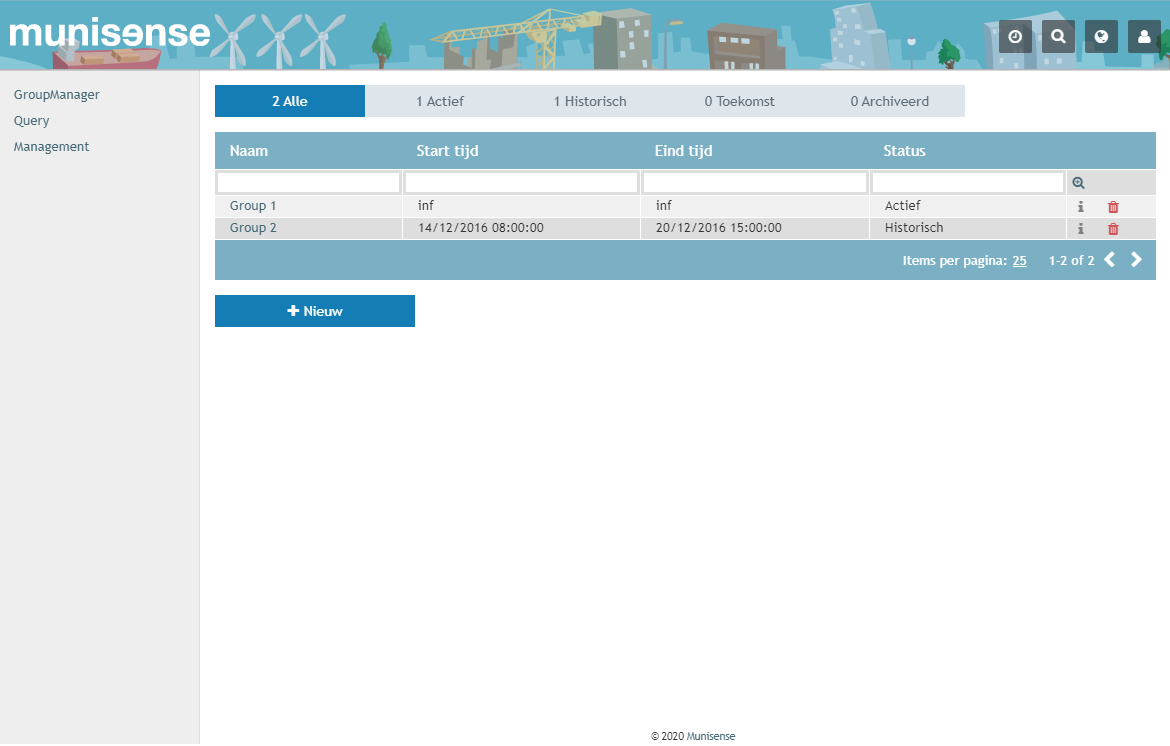Go to previous page with left chevron
This screenshot has width=1170, height=746.
(1109, 259)
